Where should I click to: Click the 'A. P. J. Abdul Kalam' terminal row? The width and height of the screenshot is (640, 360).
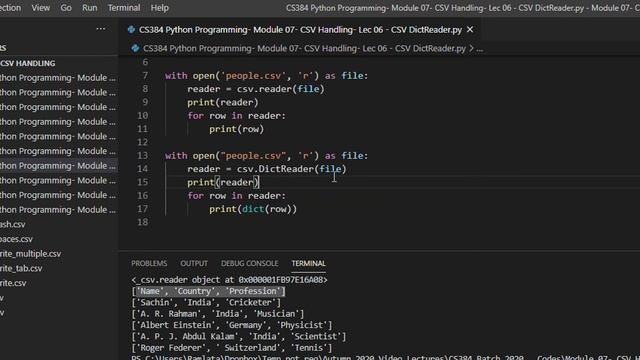point(239,337)
